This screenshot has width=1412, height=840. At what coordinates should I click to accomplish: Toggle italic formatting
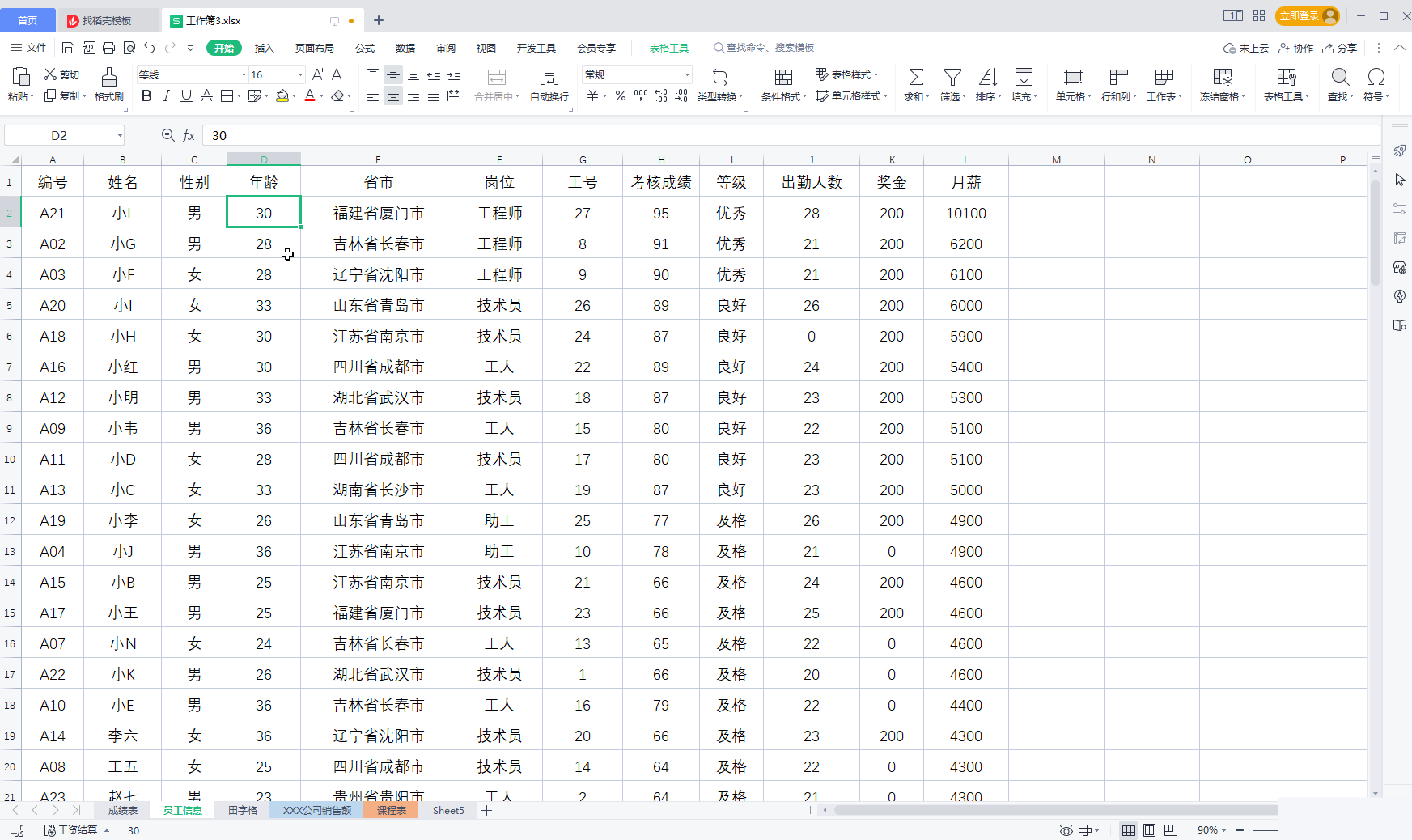[x=166, y=95]
